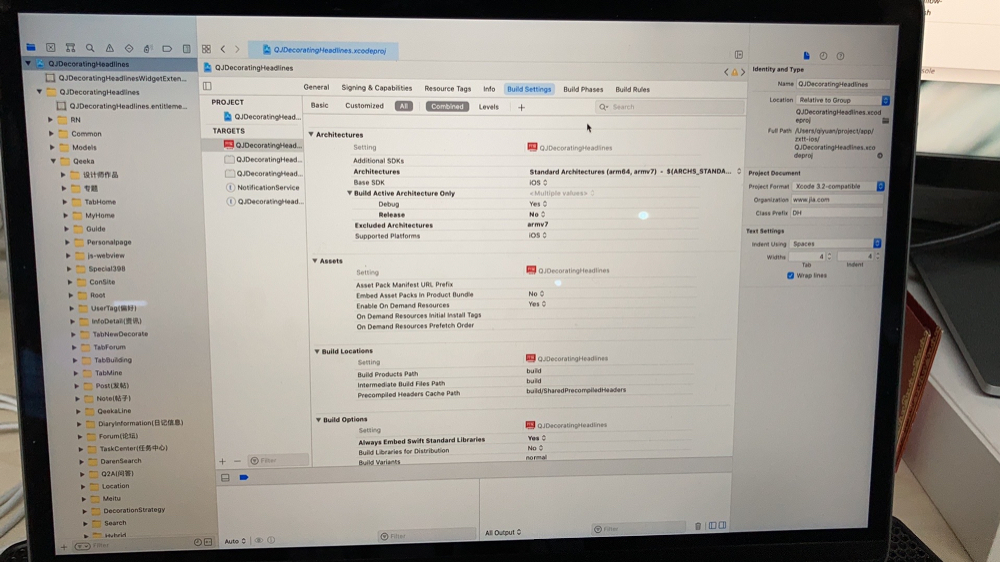Open the Report navigator

click(x=186, y=48)
